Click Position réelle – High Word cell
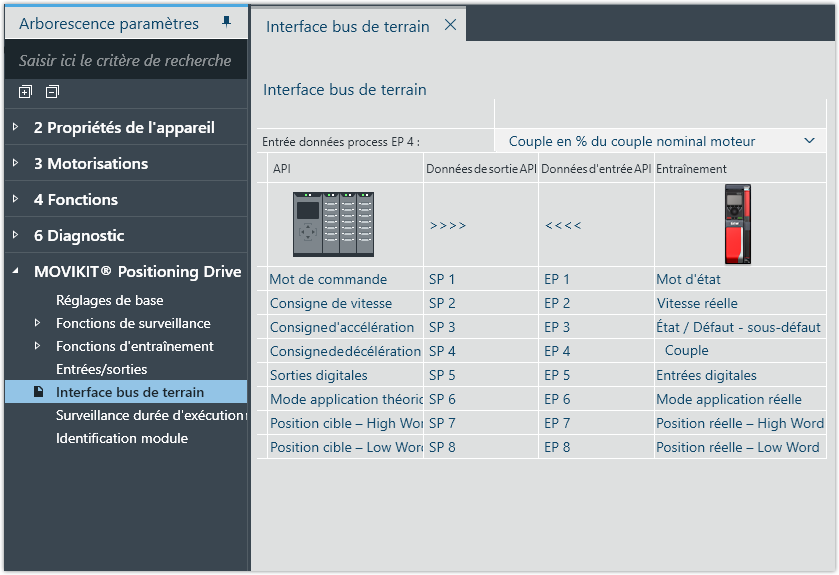The width and height of the screenshot is (839, 575). (x=737, y=423)
